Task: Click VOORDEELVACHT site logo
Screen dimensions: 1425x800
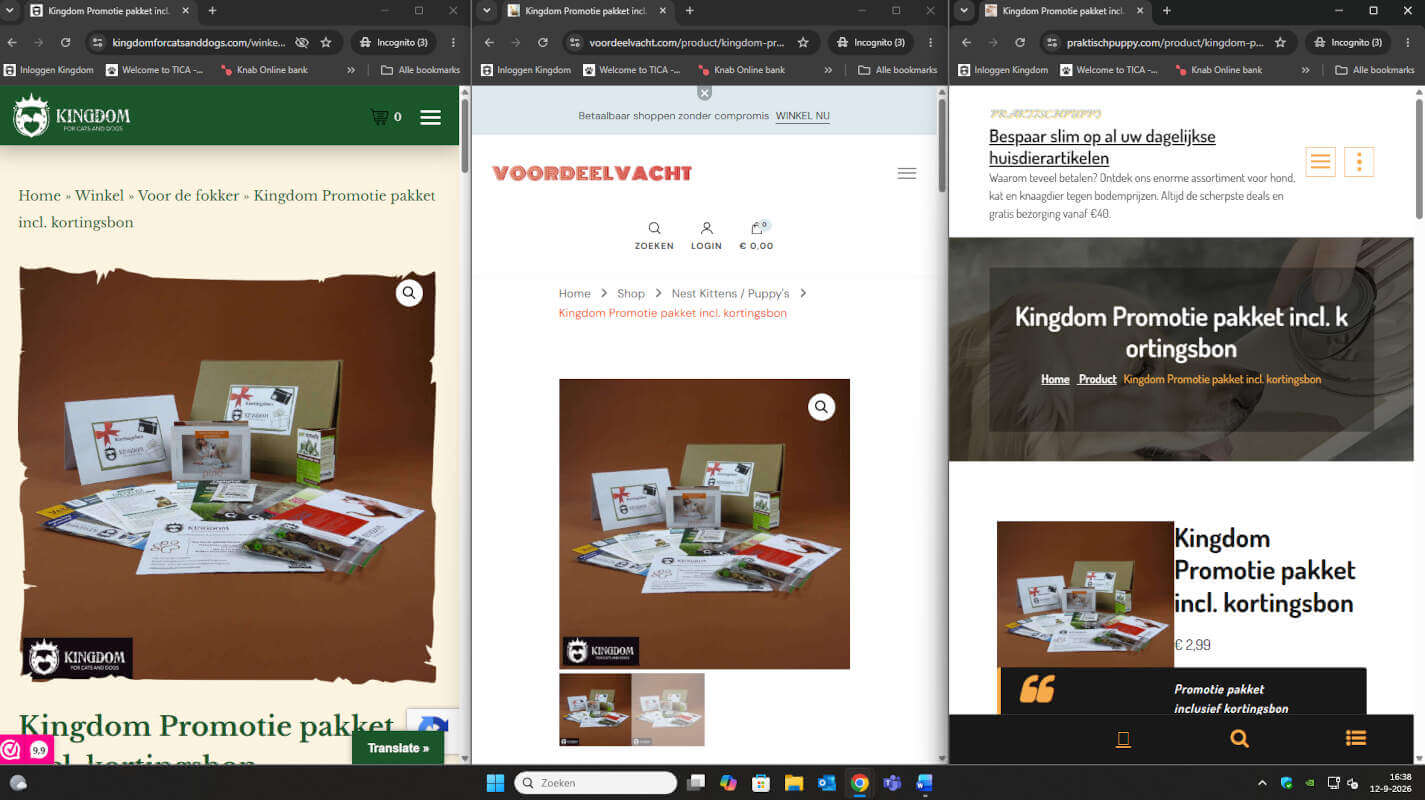Action: [592, 173]
